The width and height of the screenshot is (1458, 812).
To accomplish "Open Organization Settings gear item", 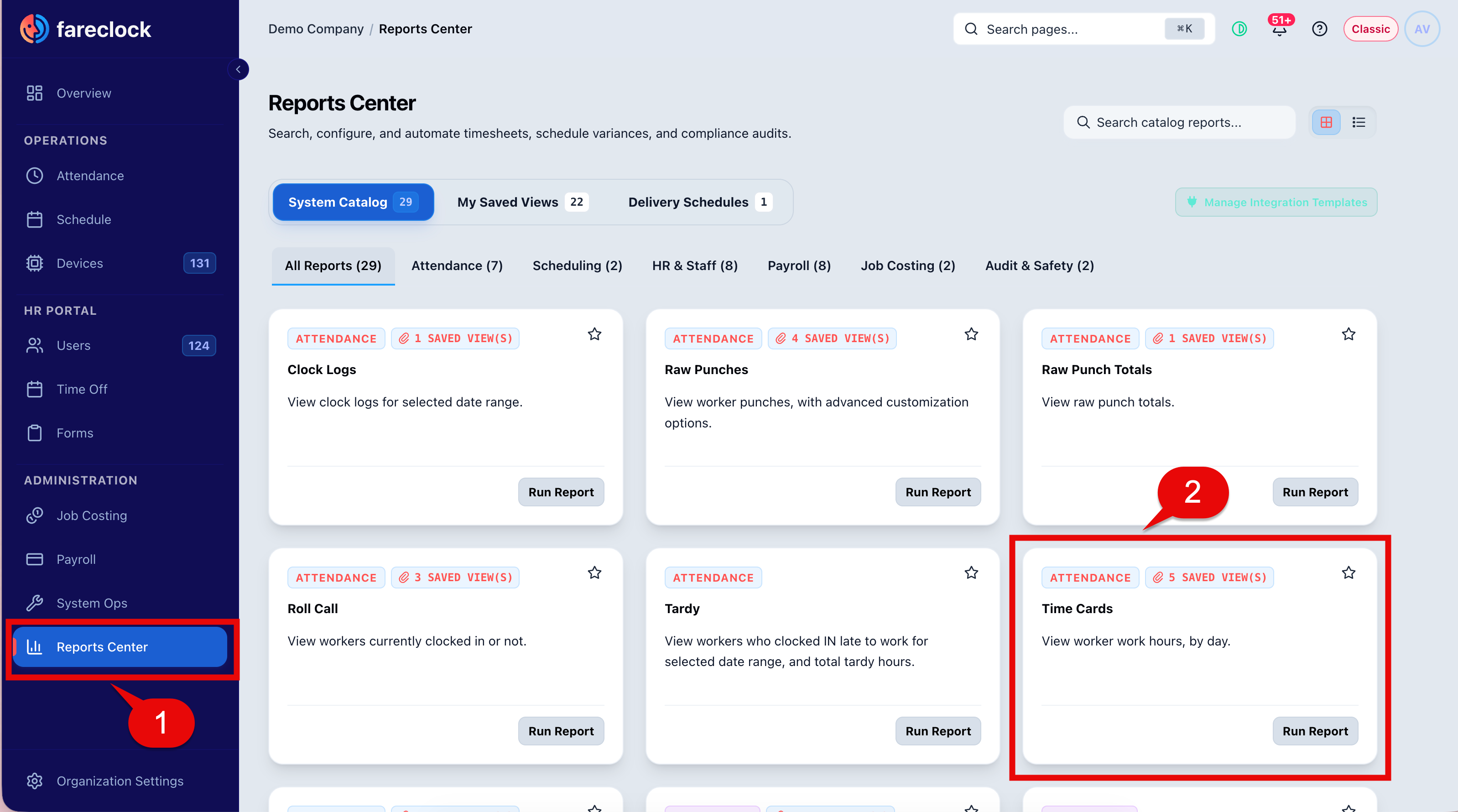I will click(x=120, y=781).
